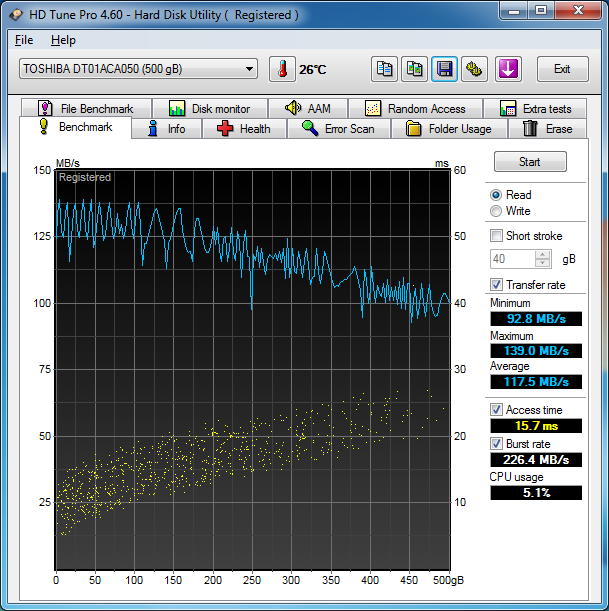Screen dimensions: 609x611
Task: Click the Minimum 92.8 MB/s value
Action: pyautogui.click(x=536, y=319)
